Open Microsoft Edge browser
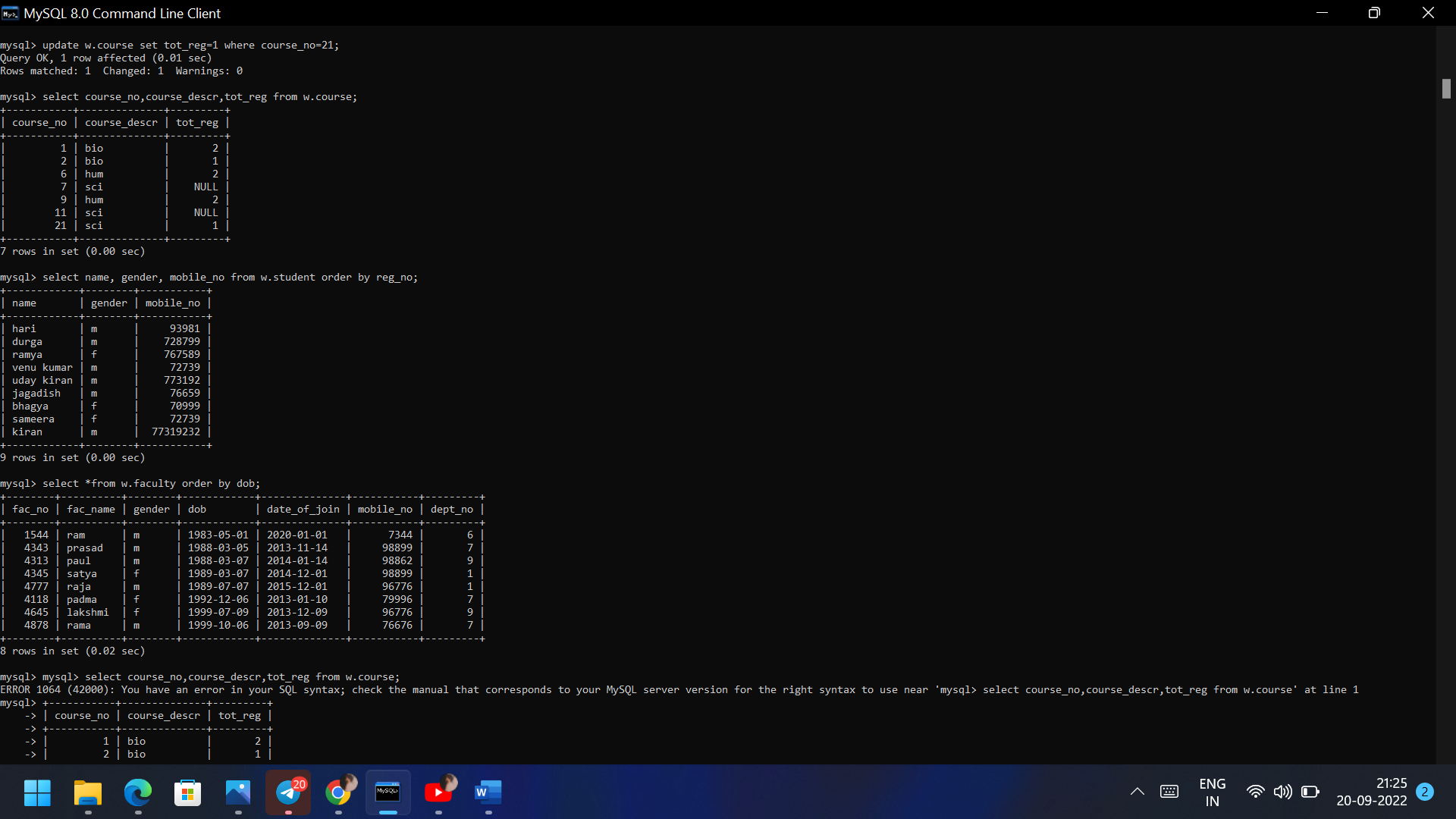1456x819 pixels. click(137, 794)
